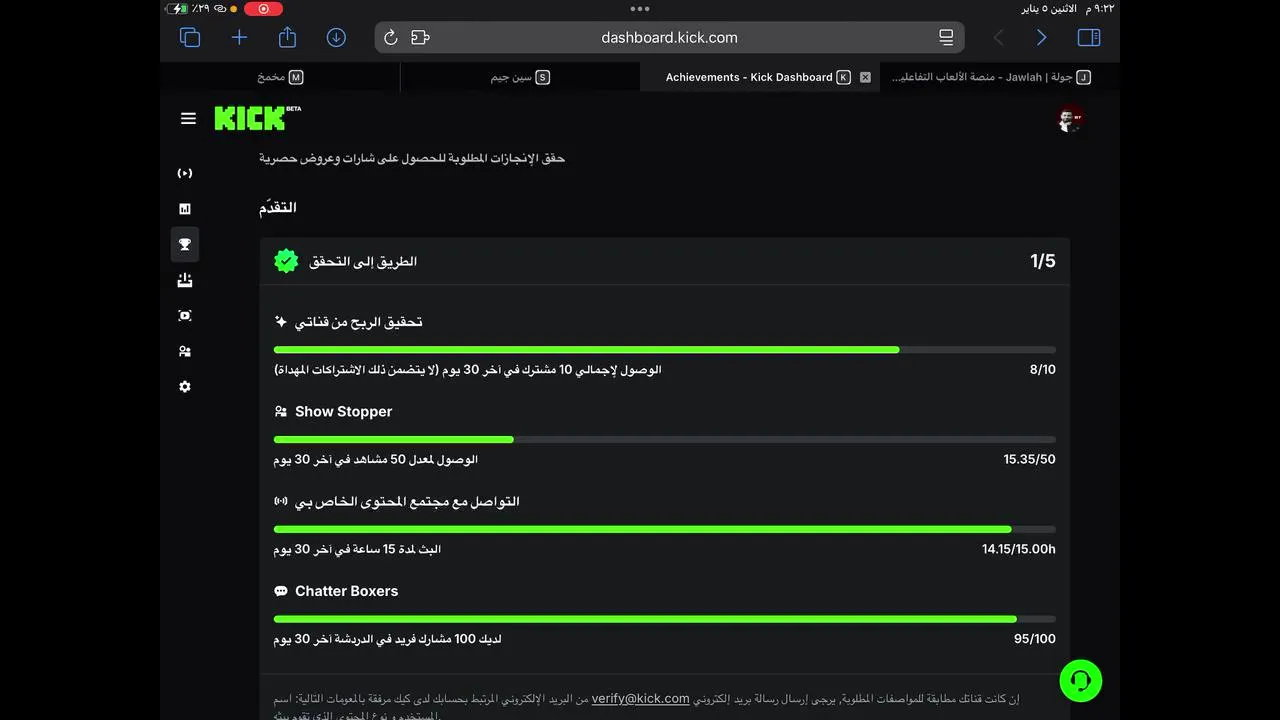Open Safari tab overview icon
This screenshot has height=720, width=1280.
click(x=190, y=37)
